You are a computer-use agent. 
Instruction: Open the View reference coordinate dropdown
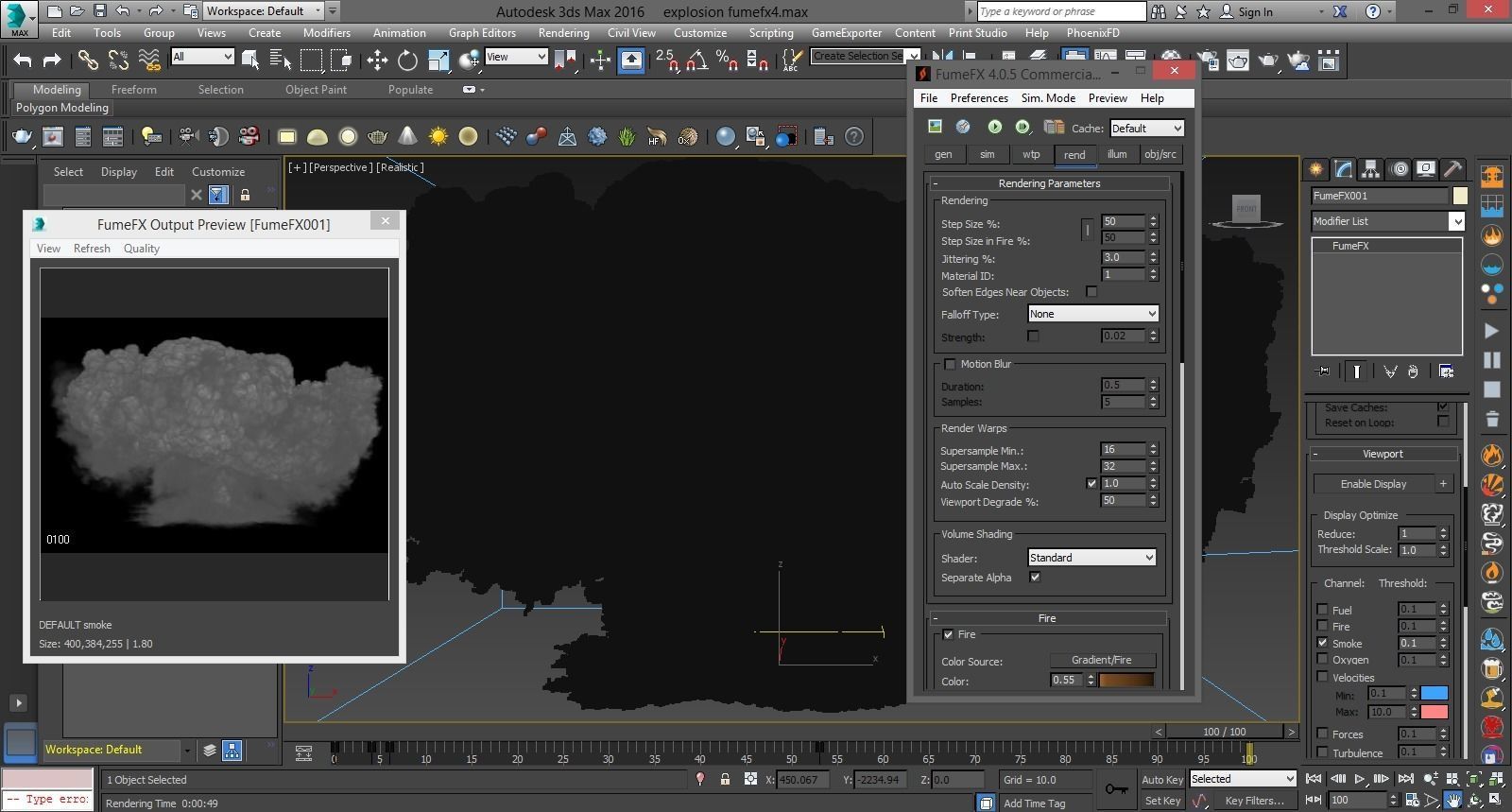coord(516,57)
